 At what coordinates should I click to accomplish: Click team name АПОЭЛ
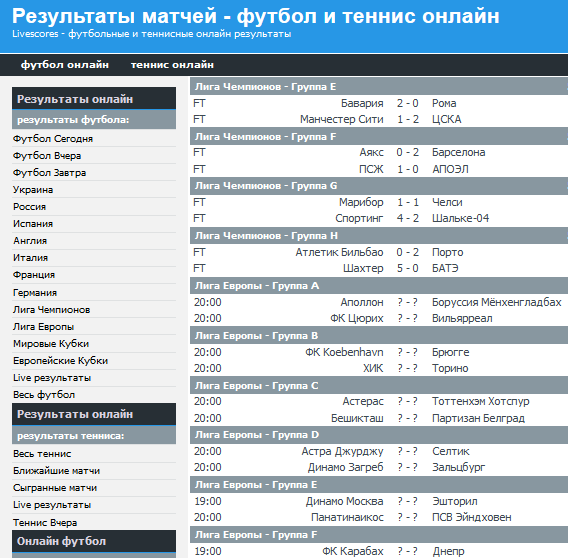point(450,170)
